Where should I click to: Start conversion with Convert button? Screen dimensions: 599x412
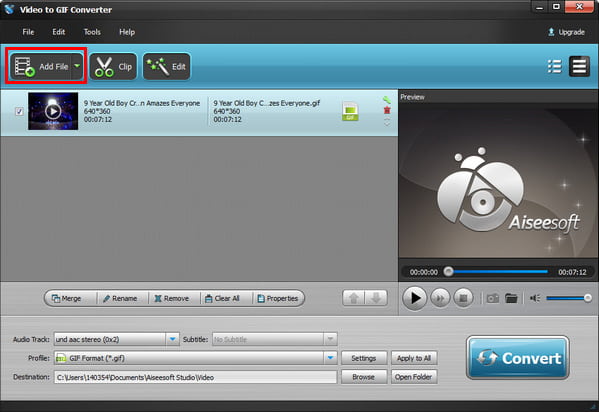[x=518, y=358]
